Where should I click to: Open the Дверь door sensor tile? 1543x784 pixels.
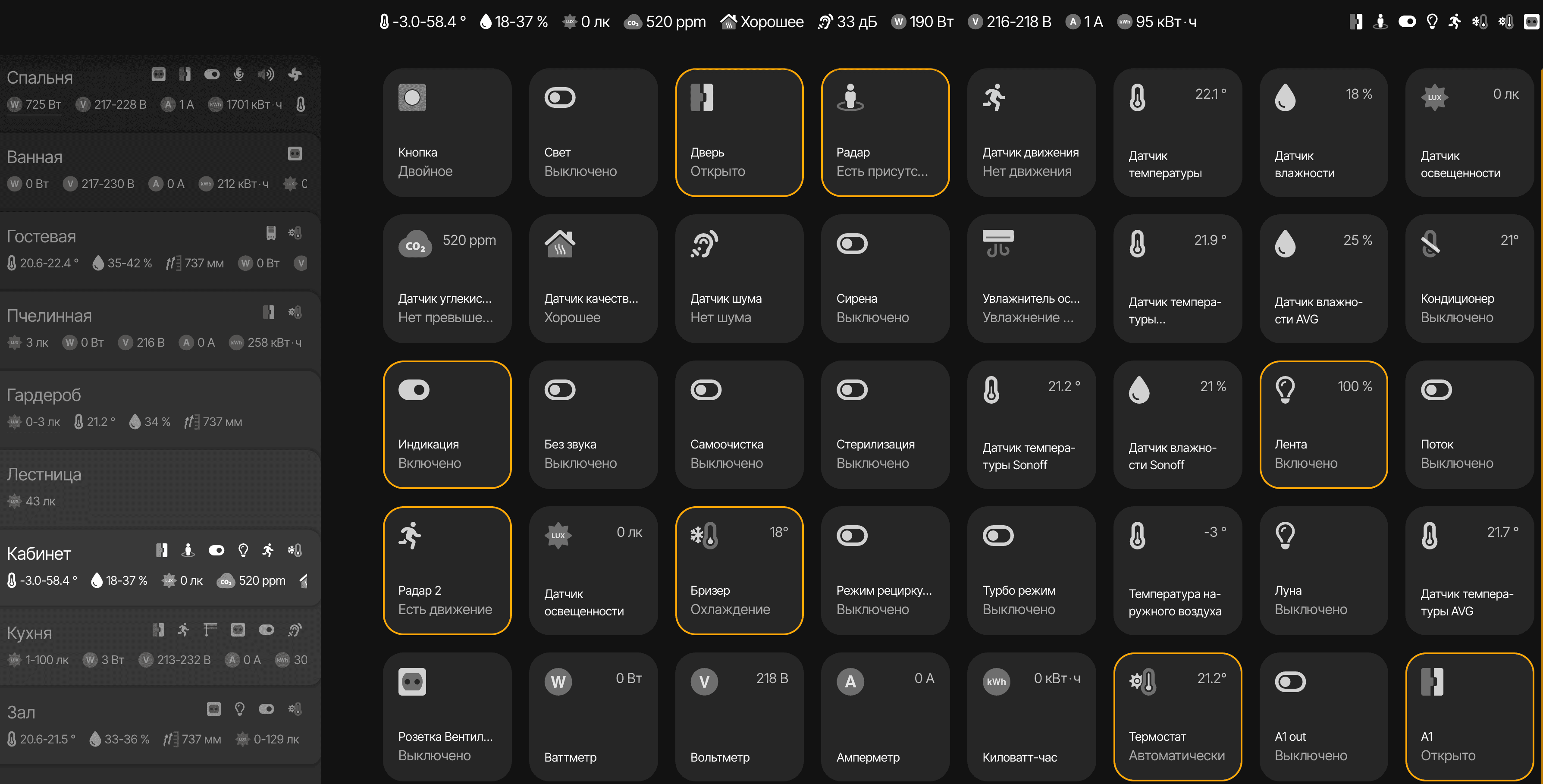pyautogui.click(x=739, y=132)
